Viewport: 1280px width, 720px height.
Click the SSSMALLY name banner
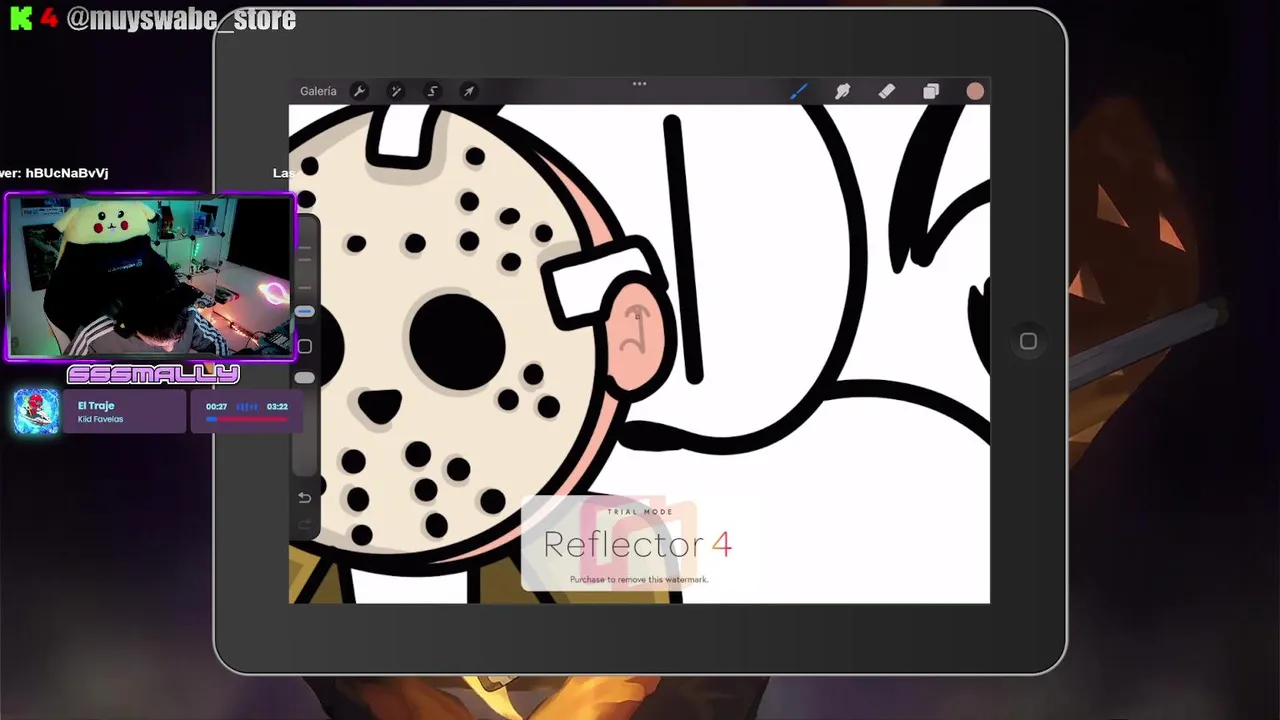point(153,374)
